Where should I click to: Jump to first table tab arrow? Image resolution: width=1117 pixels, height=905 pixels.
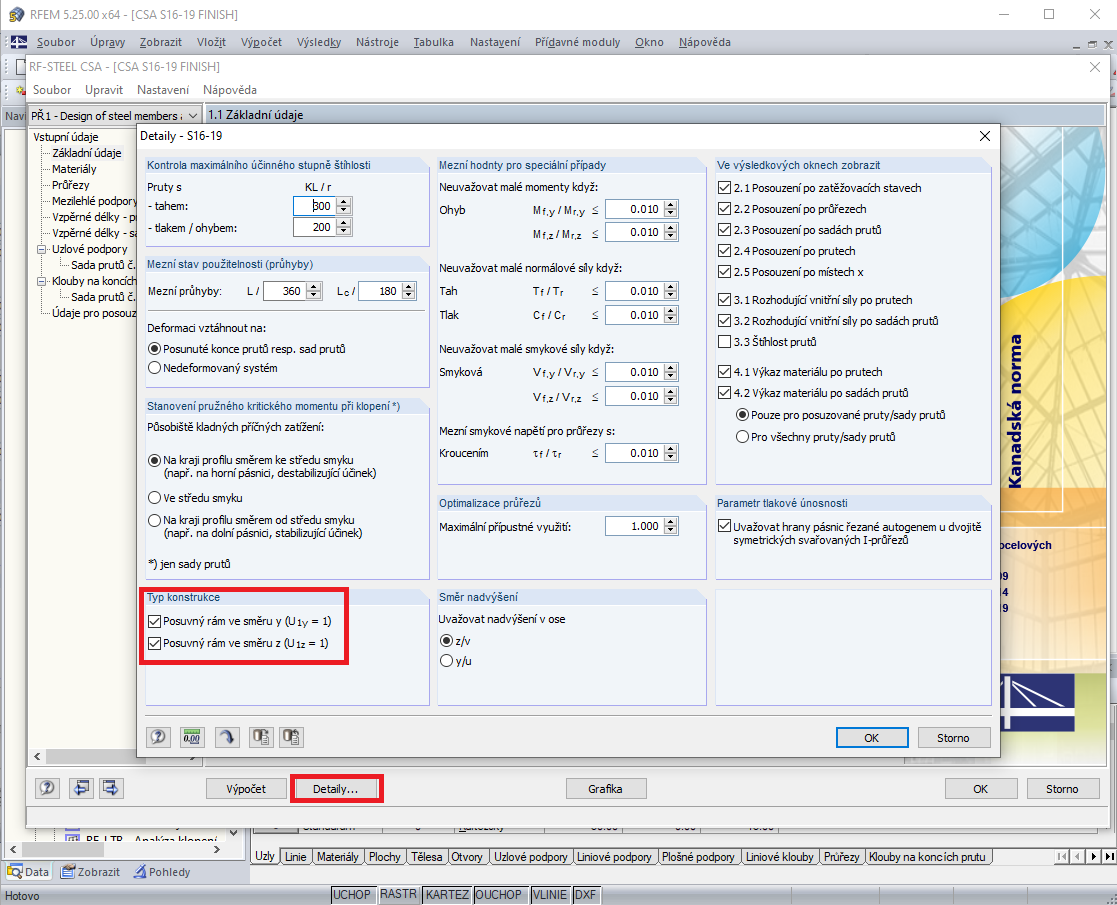tap(1062, 857)
